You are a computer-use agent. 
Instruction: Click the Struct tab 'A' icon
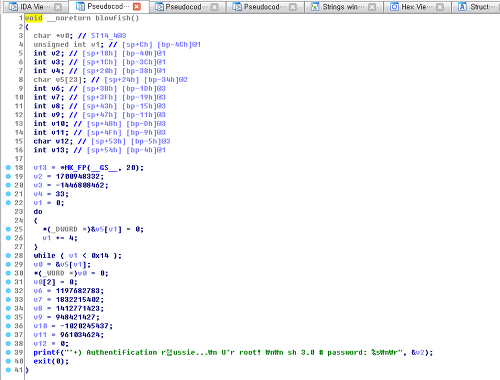(x=462, y=7)
